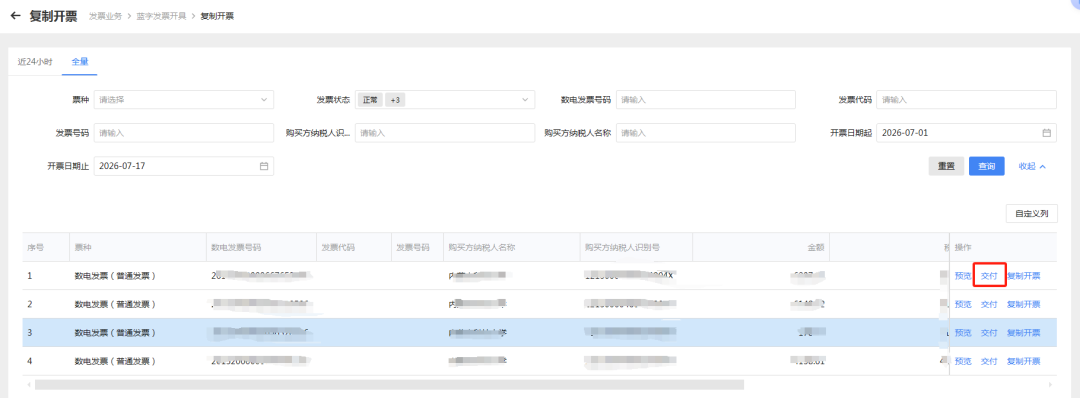
Task: Click 复制开票 link in row 4
Action: (1024, 361)
